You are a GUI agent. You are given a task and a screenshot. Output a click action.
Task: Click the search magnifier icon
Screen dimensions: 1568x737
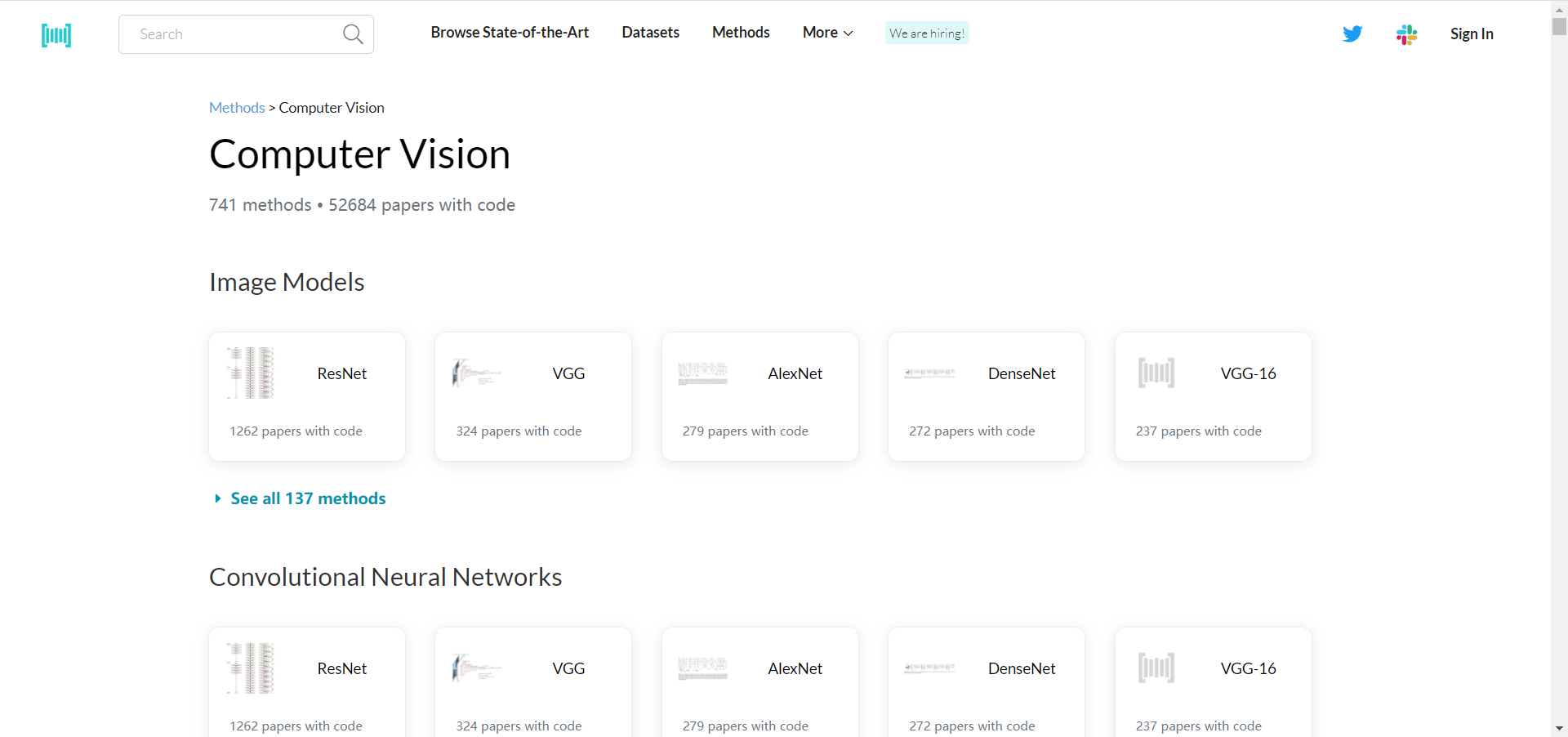point(353,34)
